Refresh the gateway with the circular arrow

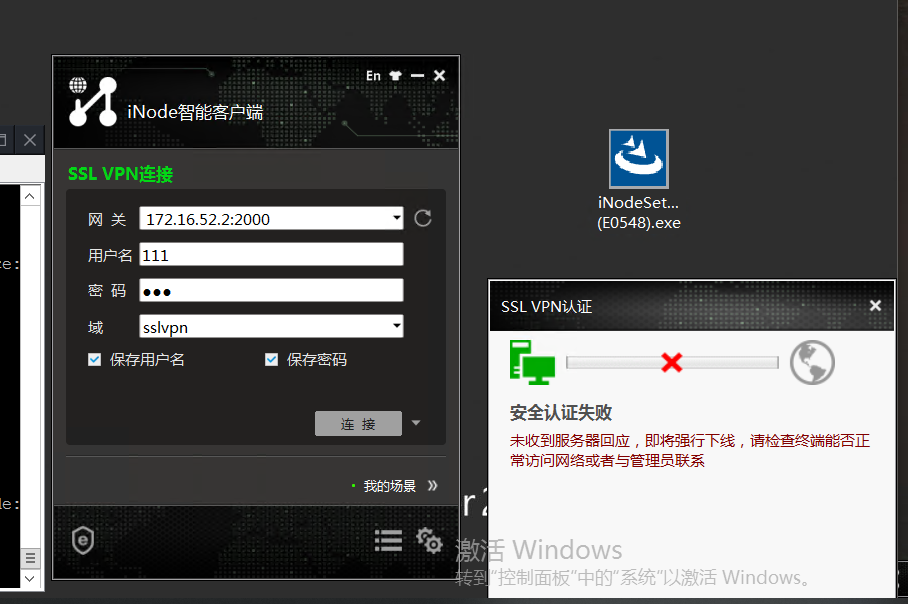(x=423, y=218)
